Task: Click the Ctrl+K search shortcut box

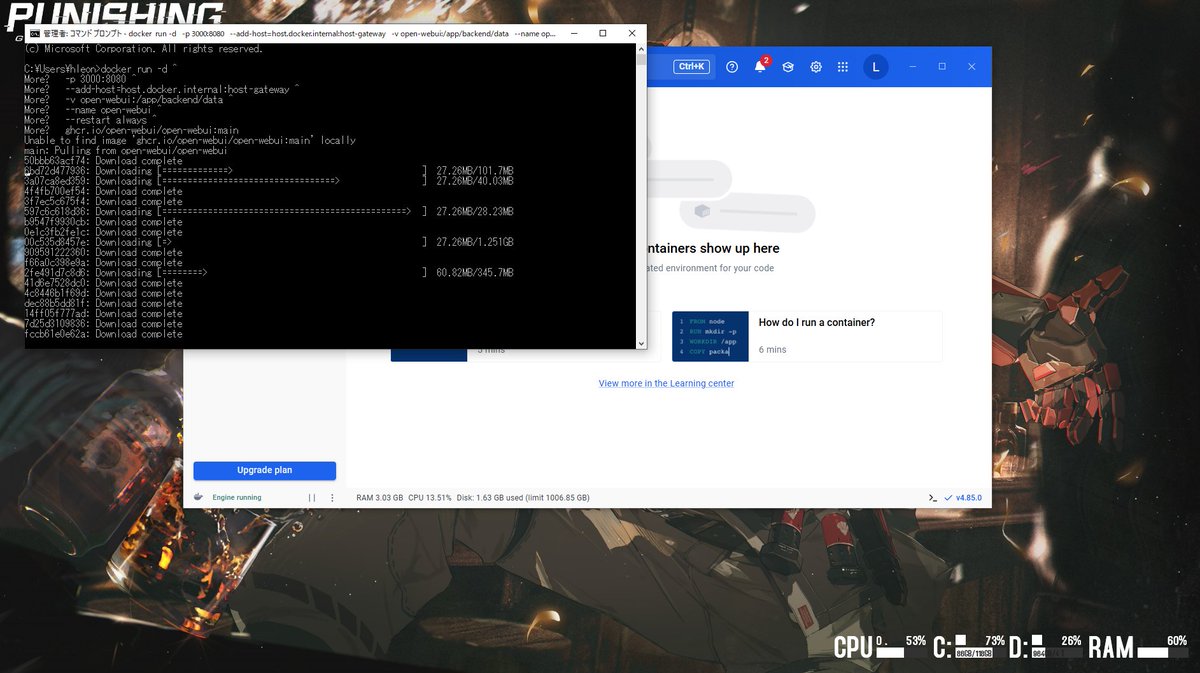Action: click(x=691, y=67)
